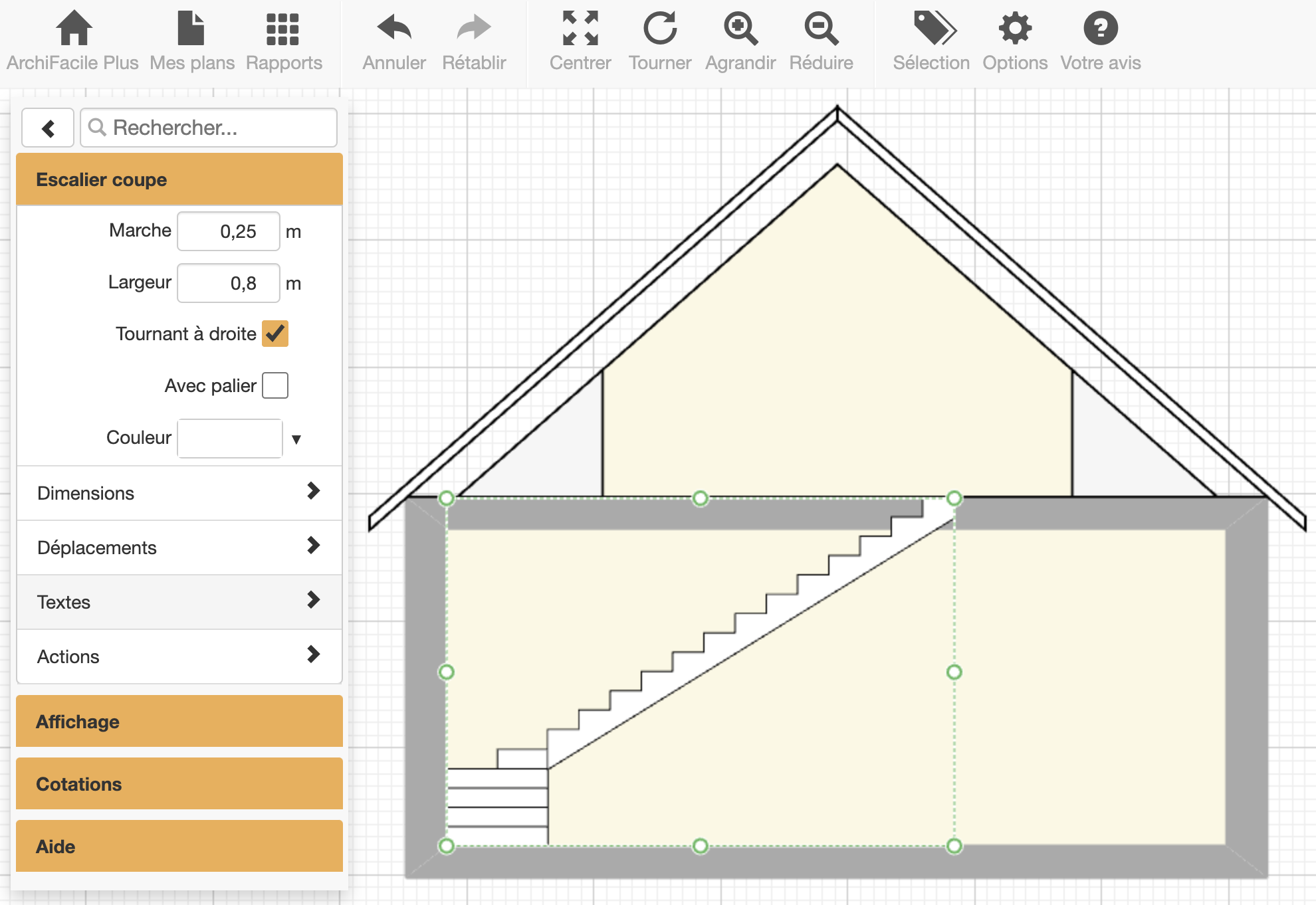Click the Marche value input field

[229, 231]
